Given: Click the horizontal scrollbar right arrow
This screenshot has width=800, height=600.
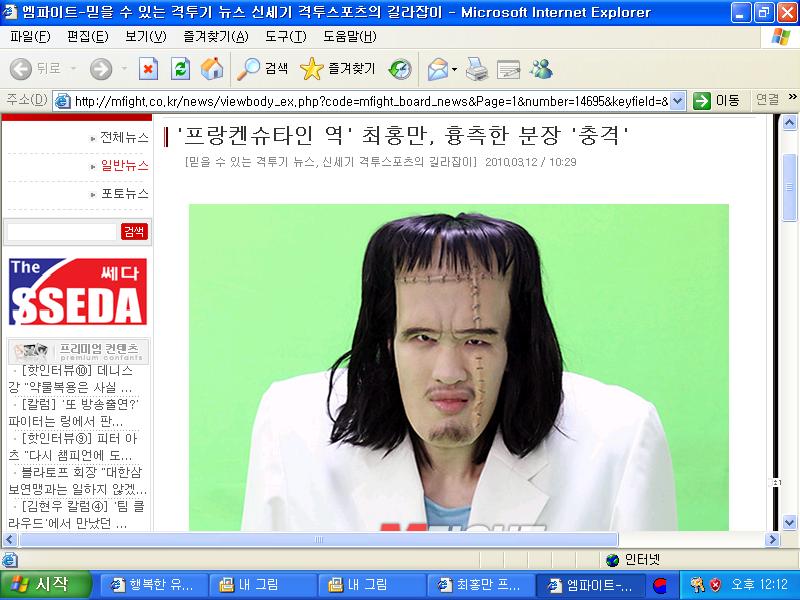Looking at the screenshot, I should click(x=772, y=539).
